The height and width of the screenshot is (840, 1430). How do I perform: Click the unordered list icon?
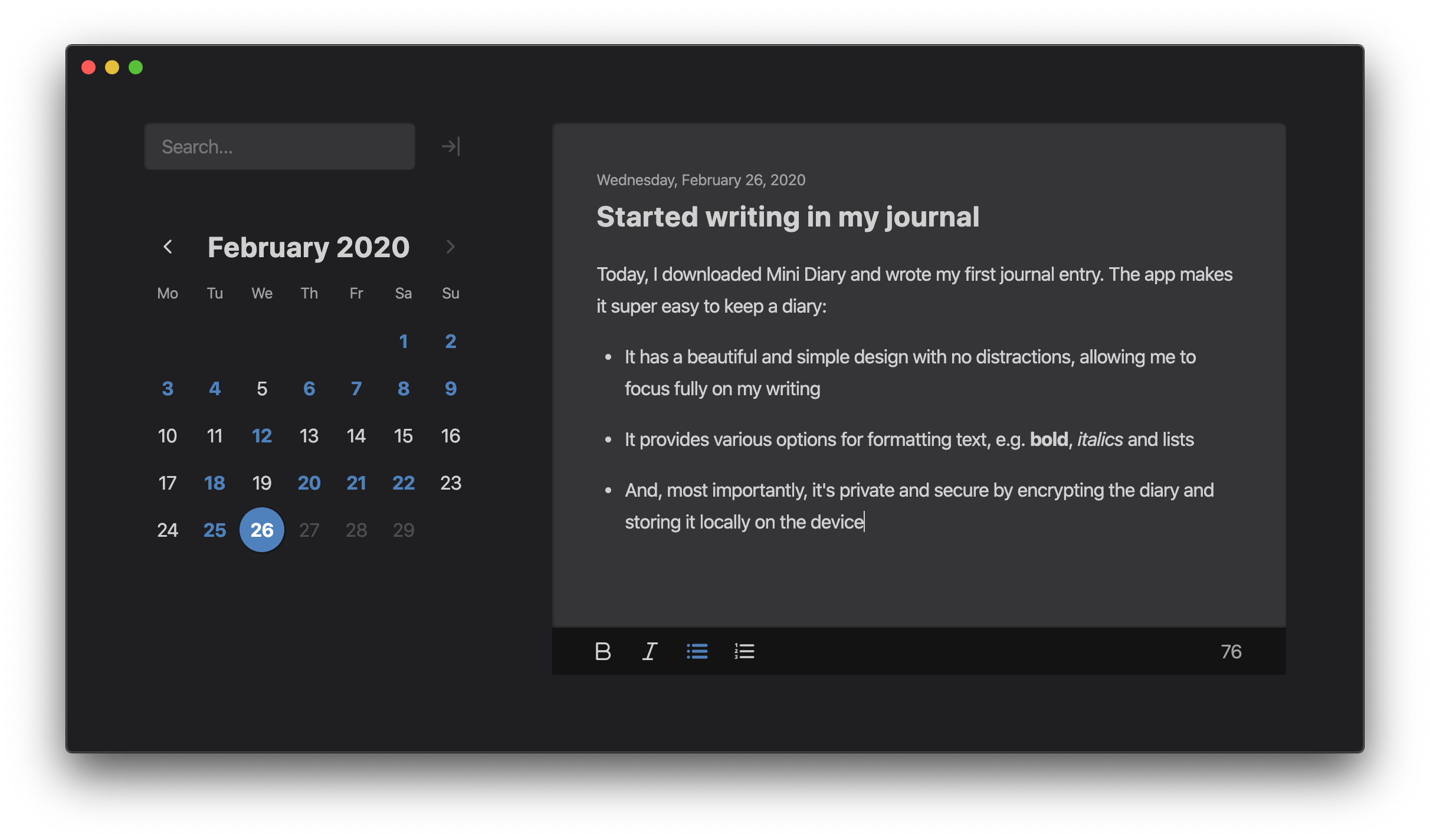697,650
